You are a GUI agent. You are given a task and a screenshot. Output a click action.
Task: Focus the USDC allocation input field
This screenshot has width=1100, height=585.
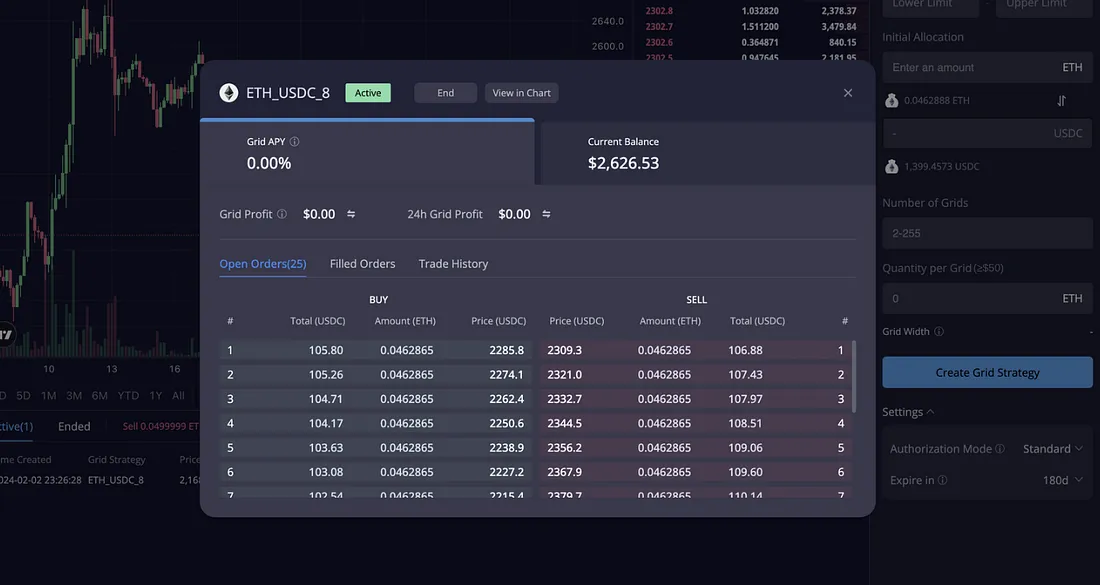coord(987,133)
